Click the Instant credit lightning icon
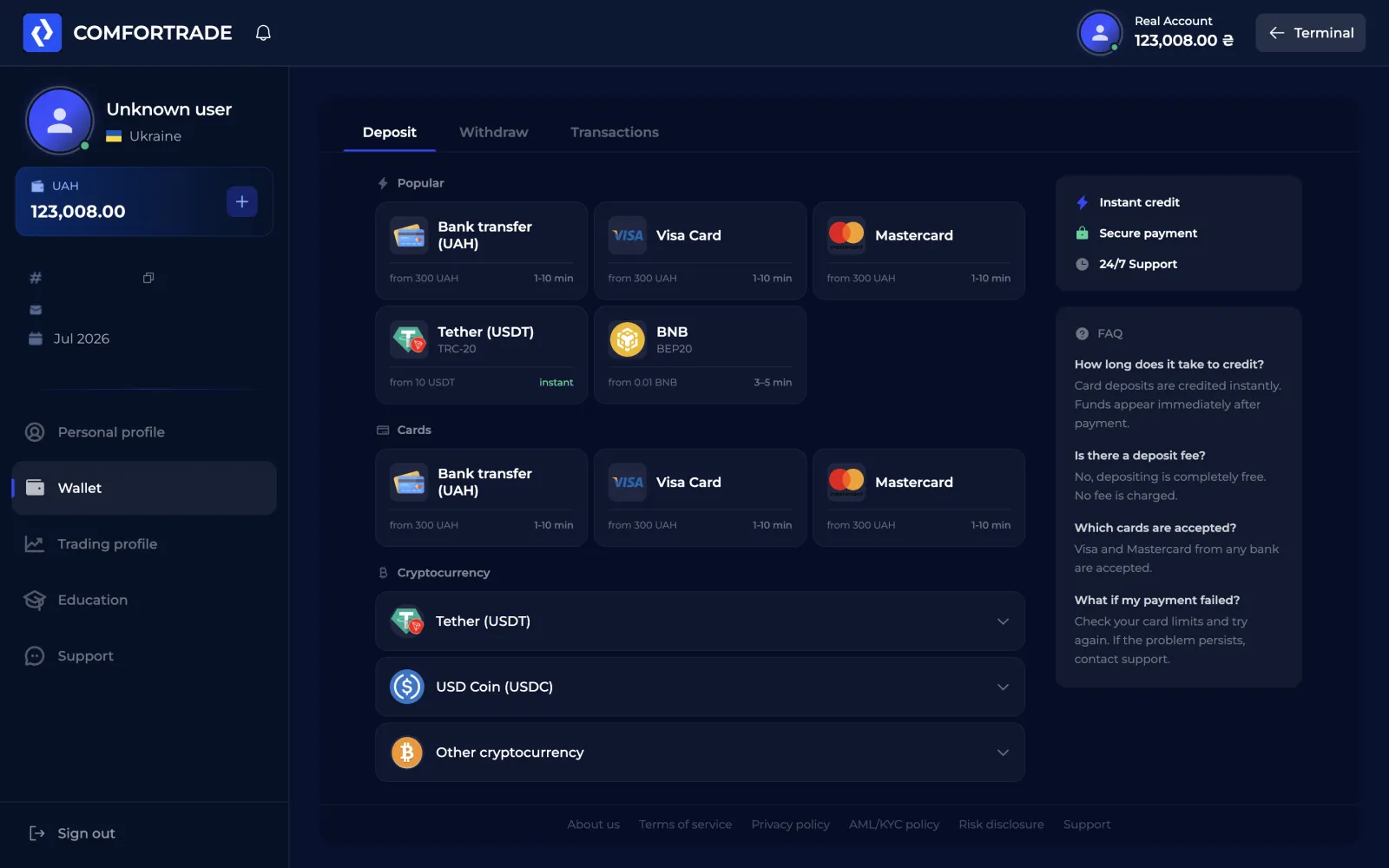1389x868 pixels. pyautogui.click(x=1082, y=202)
